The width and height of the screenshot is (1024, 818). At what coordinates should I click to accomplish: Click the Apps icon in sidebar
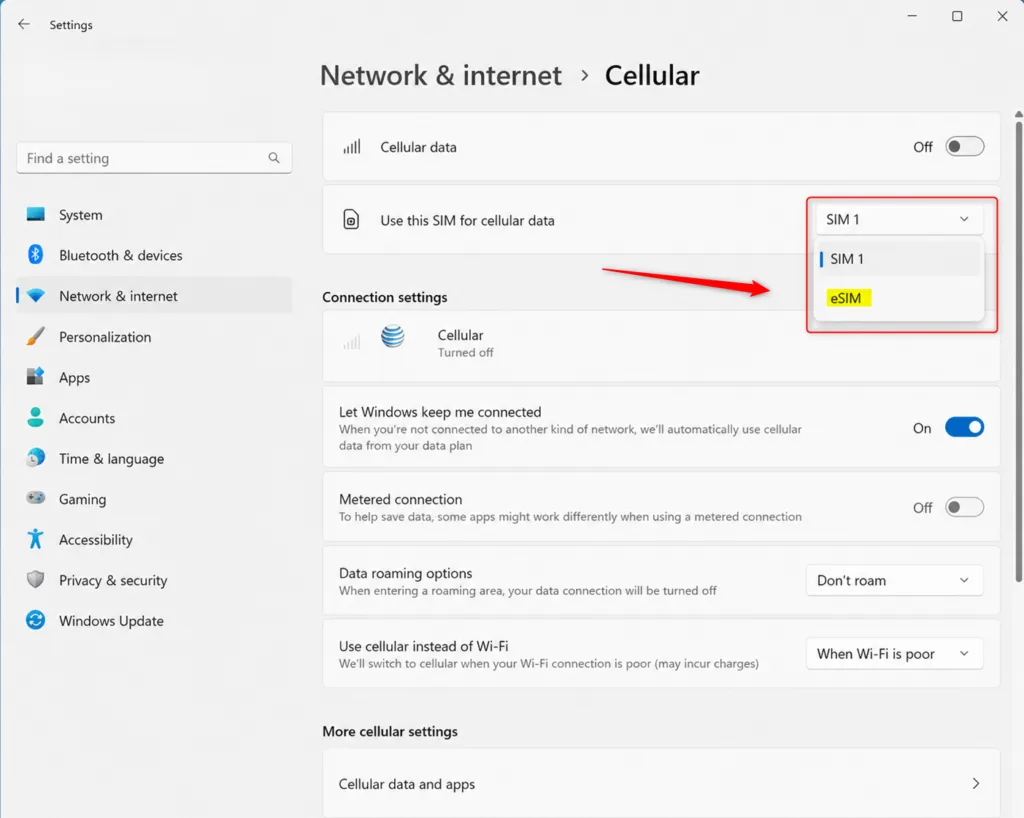(x=35, y=377)
